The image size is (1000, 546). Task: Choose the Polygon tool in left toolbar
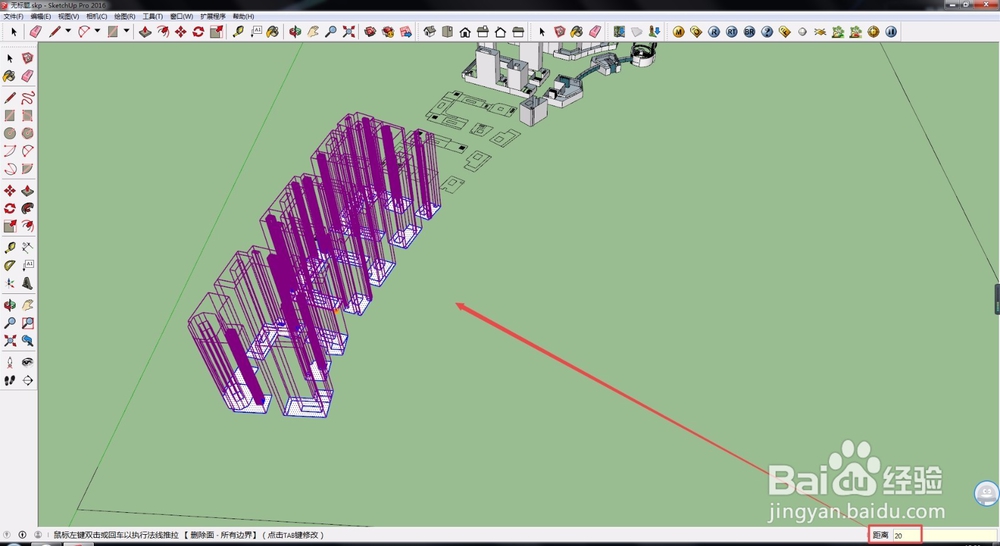pyautogui.click(x=27, y=133)
